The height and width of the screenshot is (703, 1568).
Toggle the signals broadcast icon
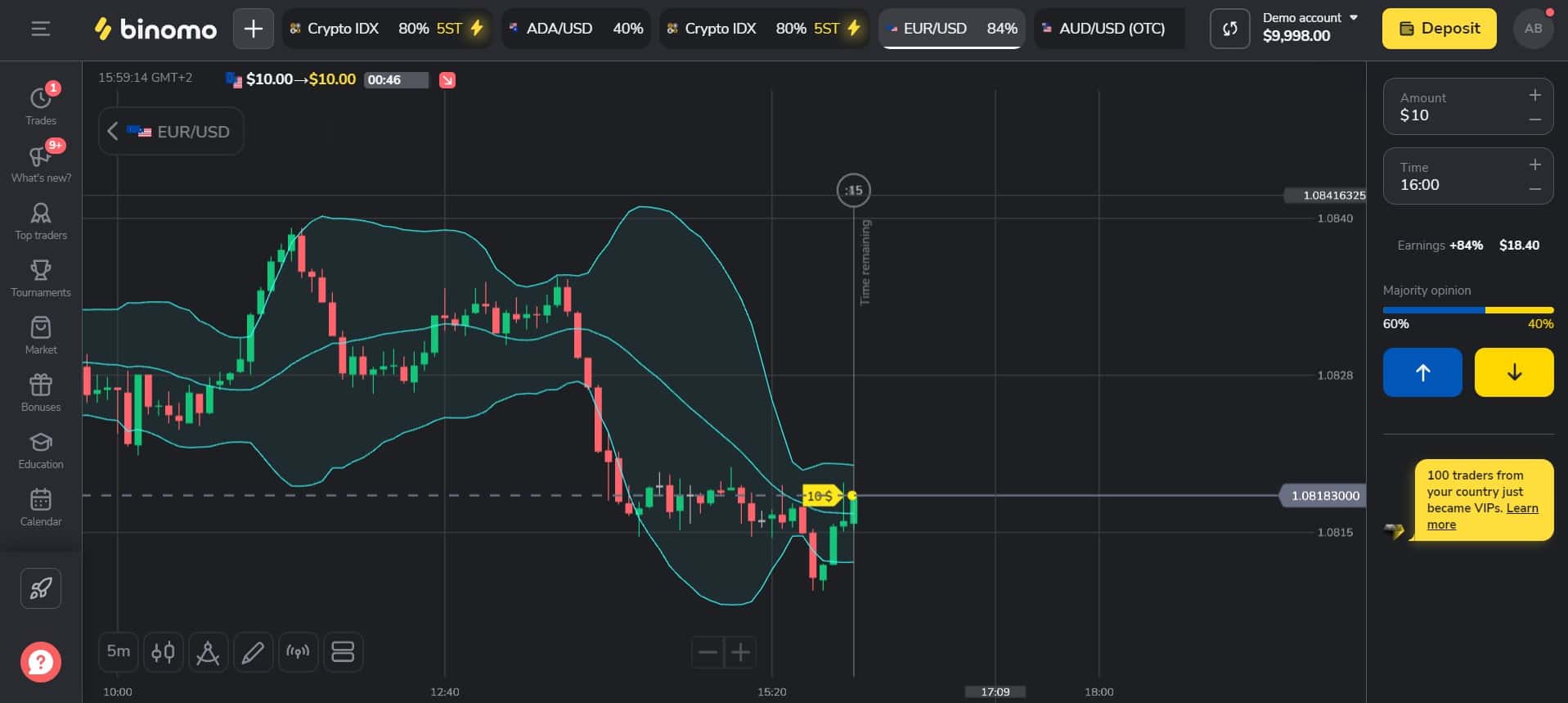point(298,652)
